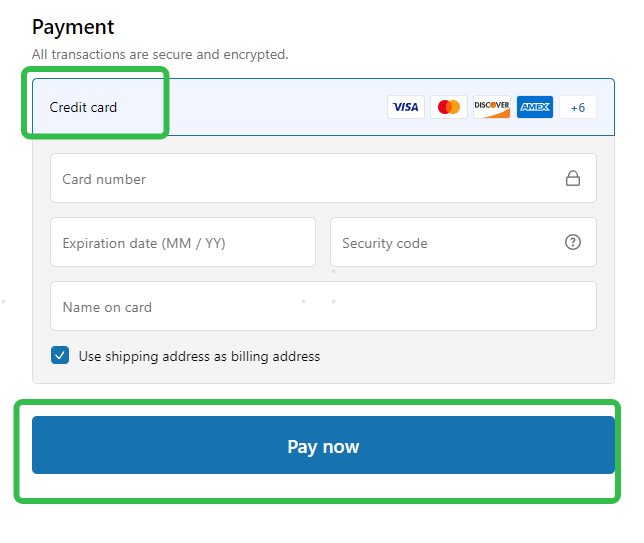Show the +6 additional card brands
Viewport: 644px width, 543px height.
click(x=578, y=107)
